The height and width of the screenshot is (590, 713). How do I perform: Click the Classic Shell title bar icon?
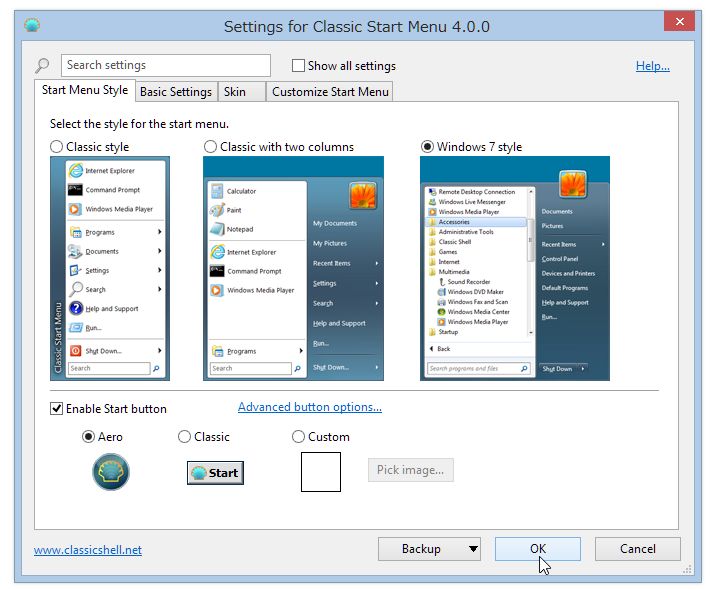(x=32, y=25)
